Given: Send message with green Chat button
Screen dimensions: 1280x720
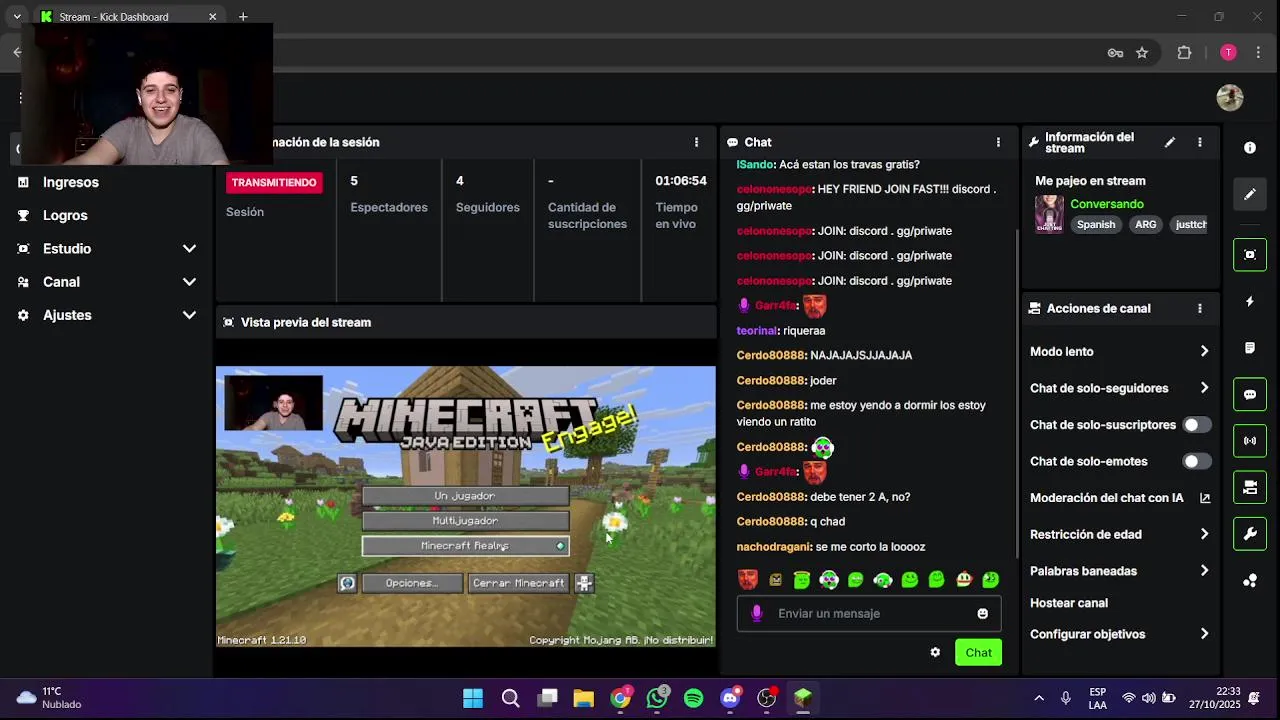Looking at the screenshot, I should tap(978, 652).
